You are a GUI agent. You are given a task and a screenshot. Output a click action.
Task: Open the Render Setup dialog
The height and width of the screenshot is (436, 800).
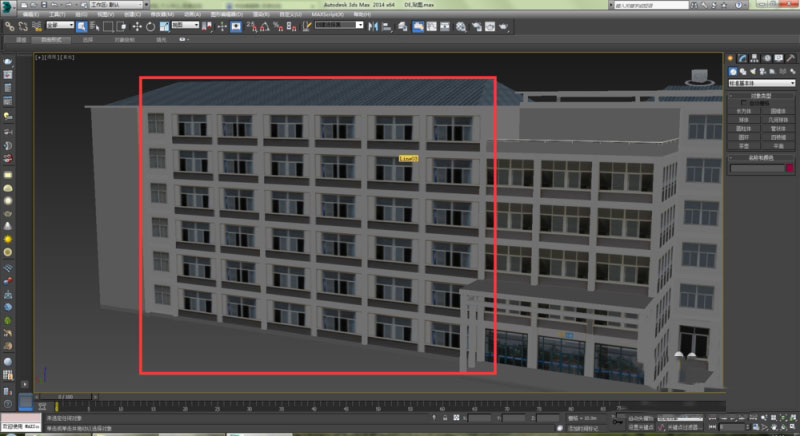point(477,27)
